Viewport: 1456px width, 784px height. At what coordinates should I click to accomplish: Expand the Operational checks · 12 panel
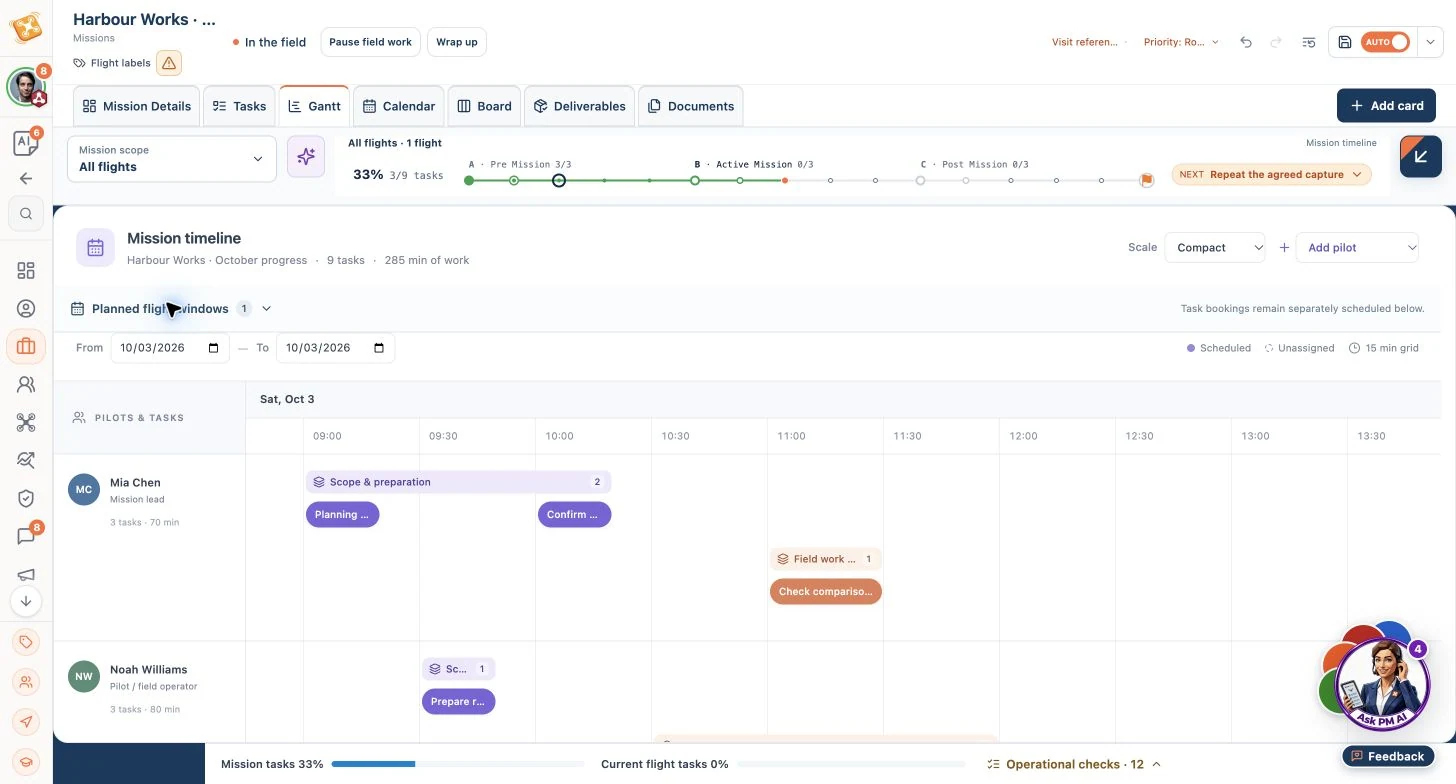point(1074,764)
